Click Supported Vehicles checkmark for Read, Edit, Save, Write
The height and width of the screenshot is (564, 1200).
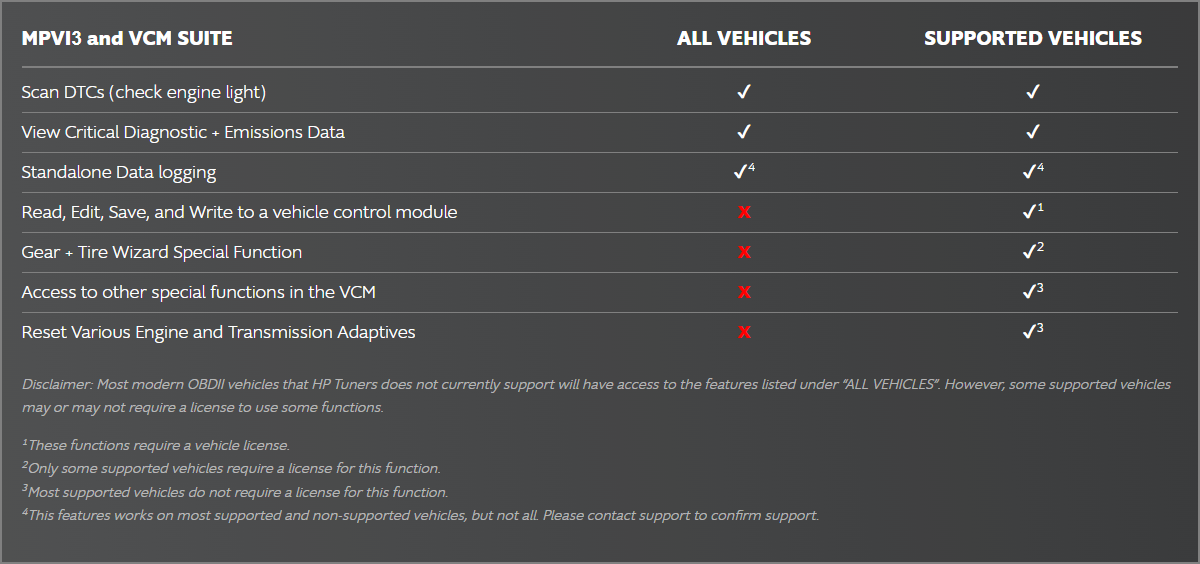[x=1030, y=212]
